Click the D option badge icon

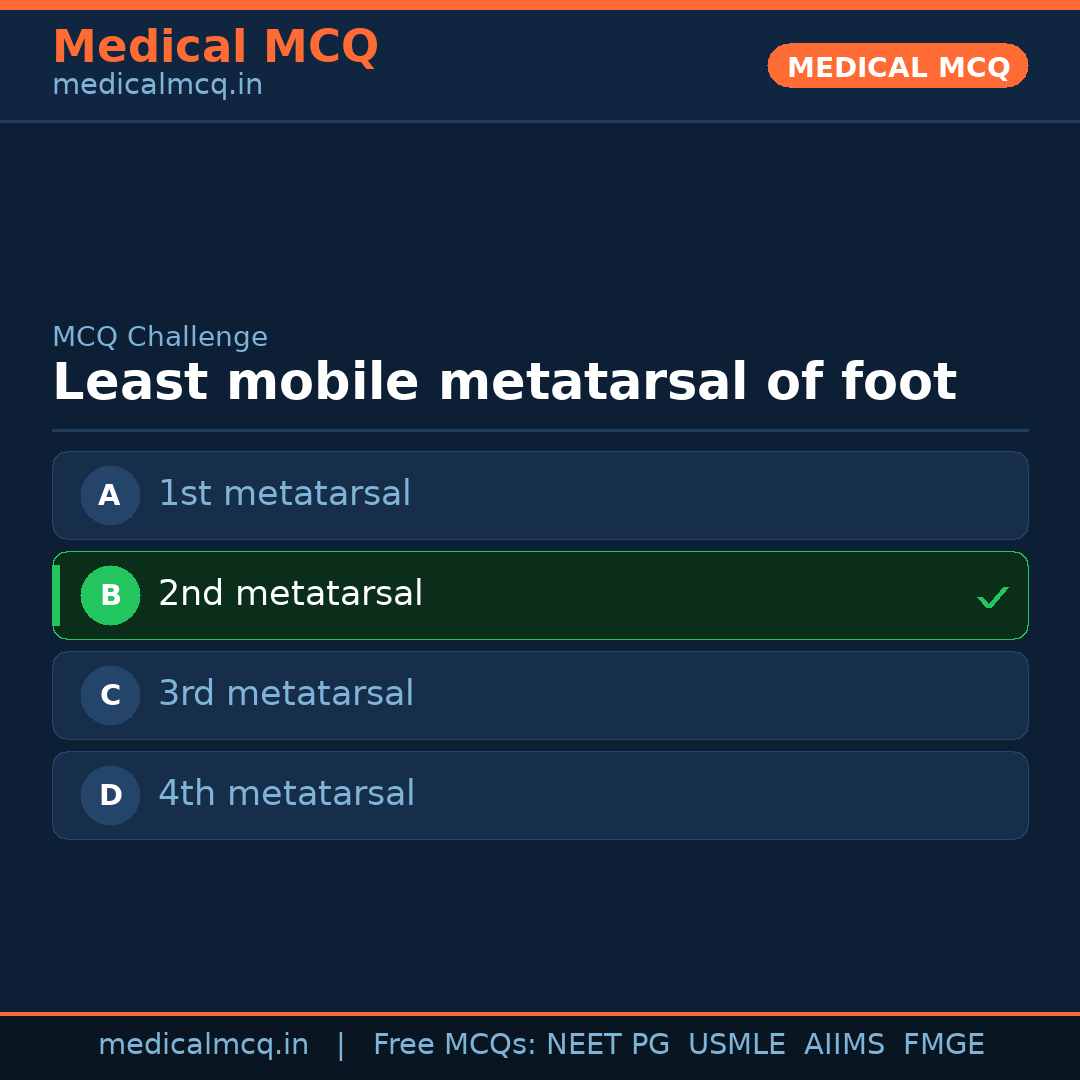coord(110,795)
